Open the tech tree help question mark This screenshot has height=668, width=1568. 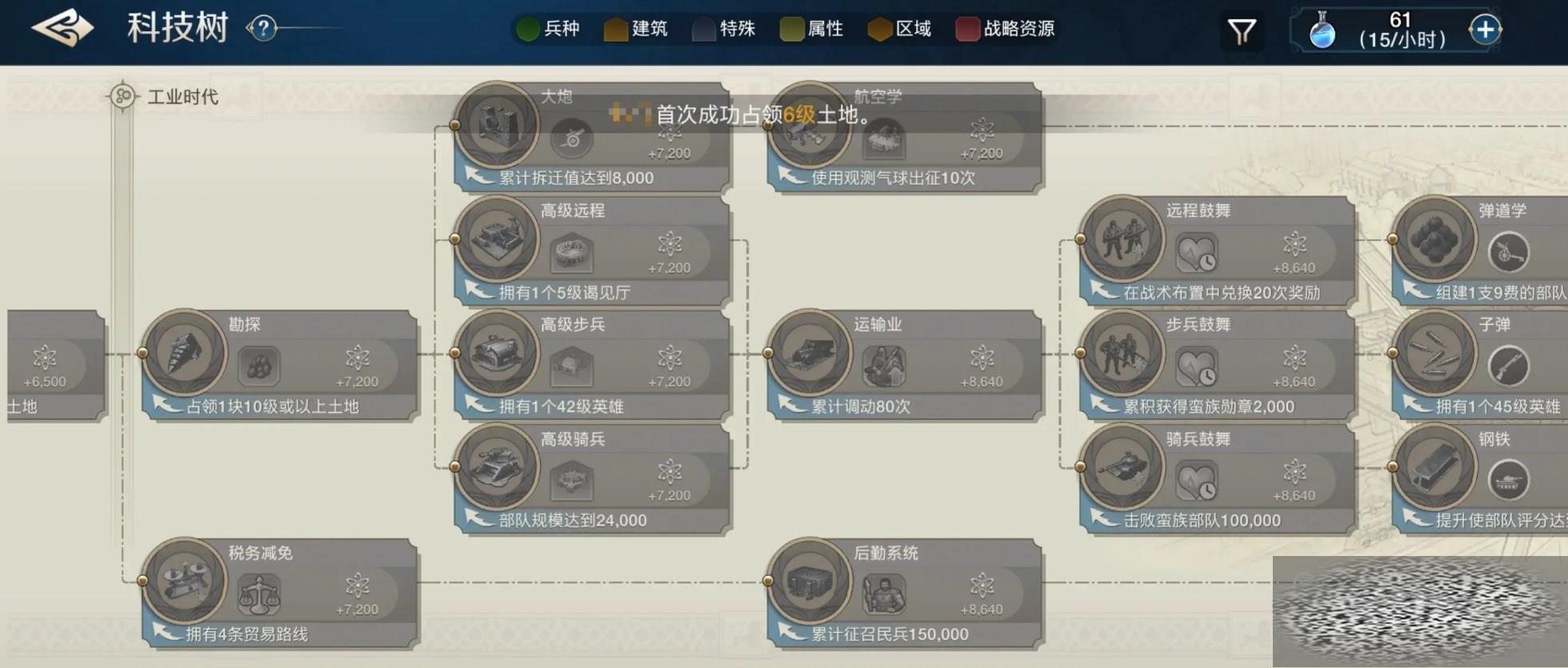click(x=262, y=29)
